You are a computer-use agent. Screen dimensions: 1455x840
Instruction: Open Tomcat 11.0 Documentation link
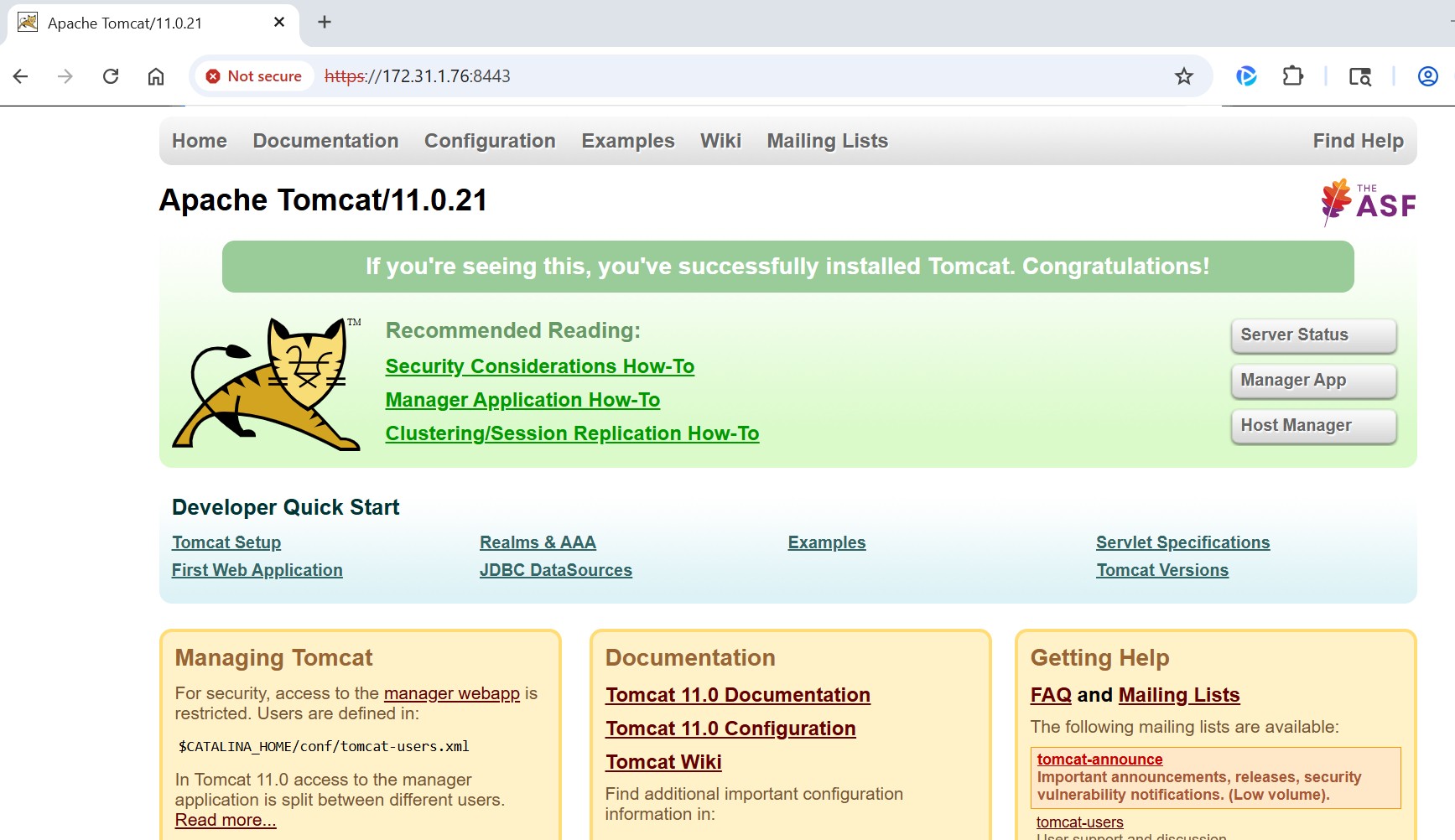(738, 695)
